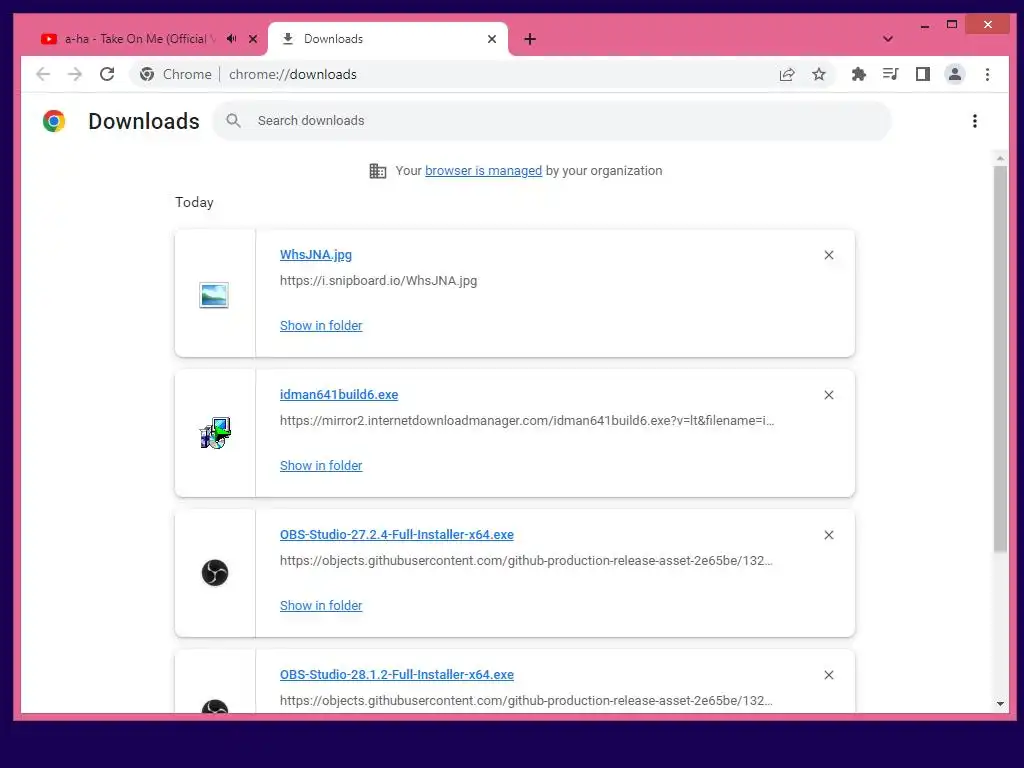Show idman641build6.exe in folder

click(x=321, y=466)
